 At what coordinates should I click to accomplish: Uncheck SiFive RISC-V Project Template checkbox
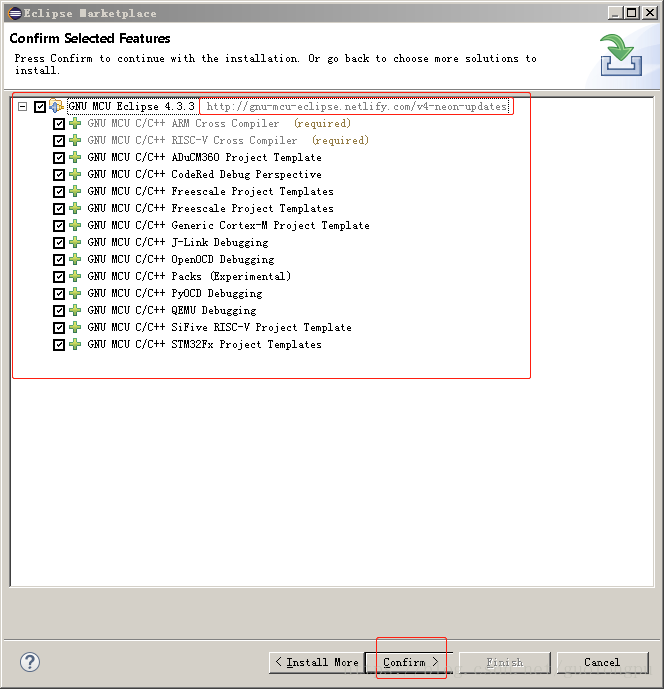coord(58,328)
